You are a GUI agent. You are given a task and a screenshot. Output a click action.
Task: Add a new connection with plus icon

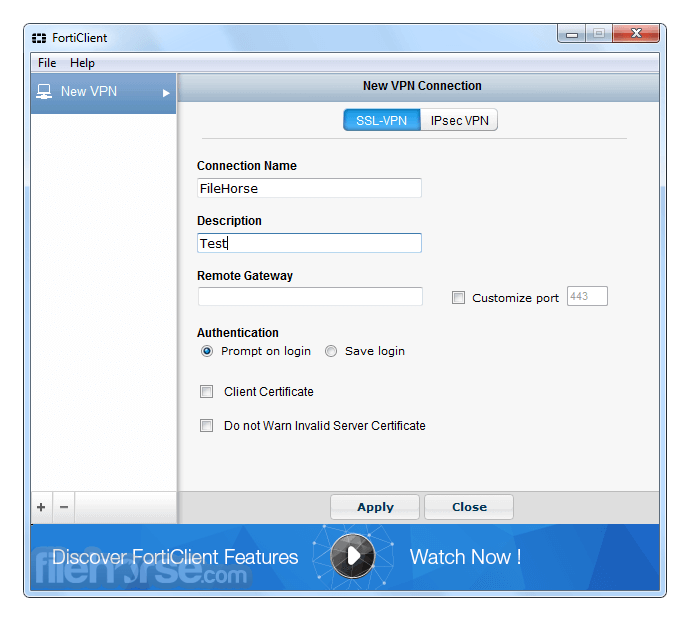point(41,507)
